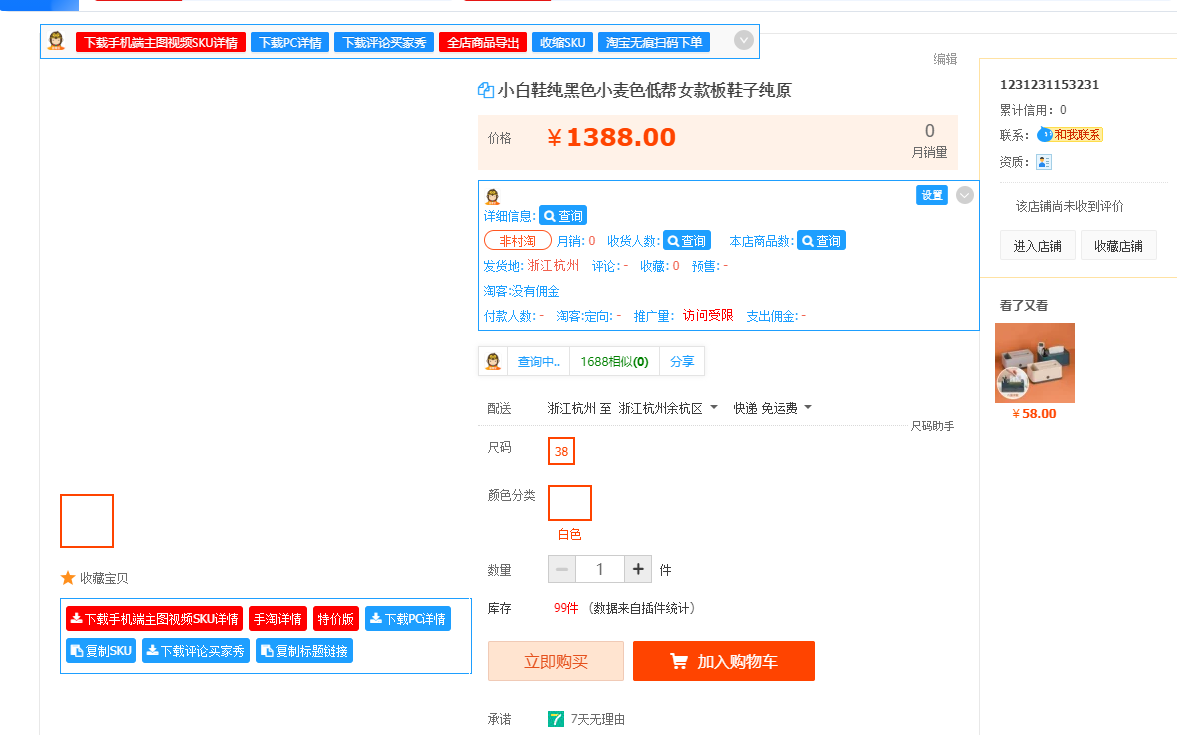Click 立即购买 to buy now
Viewport: 1177px width, 735px height.
tap(555, 661)
